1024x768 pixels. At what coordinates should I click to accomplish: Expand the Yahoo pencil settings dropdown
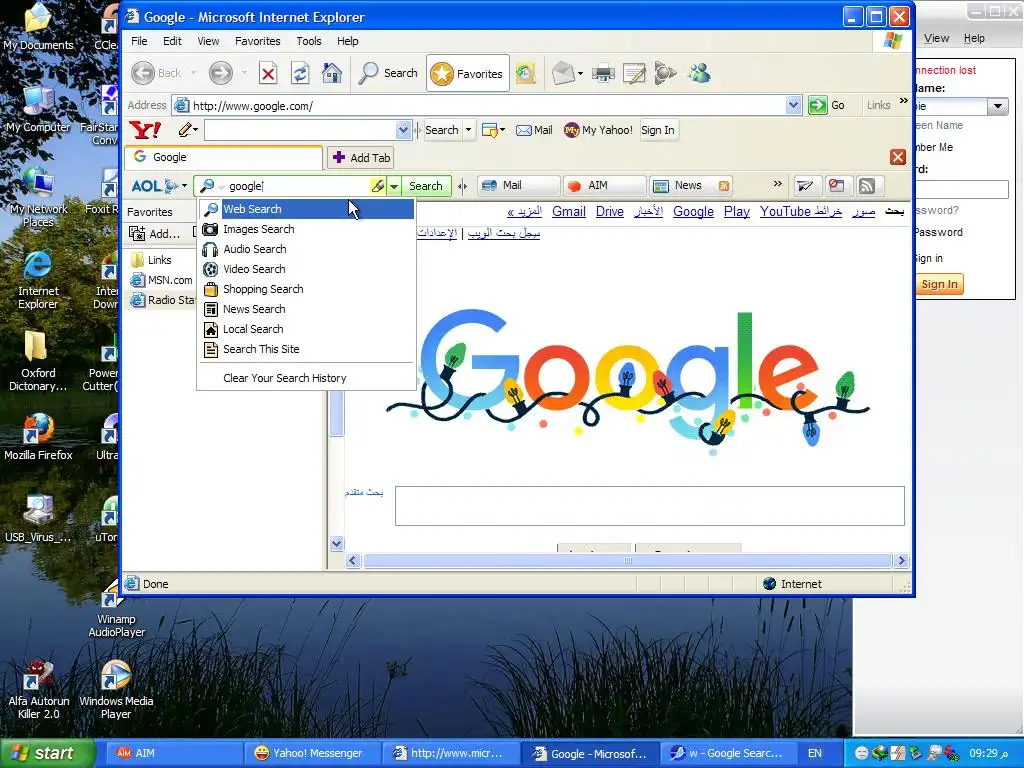pyautogui.click(x=195, y=130)
